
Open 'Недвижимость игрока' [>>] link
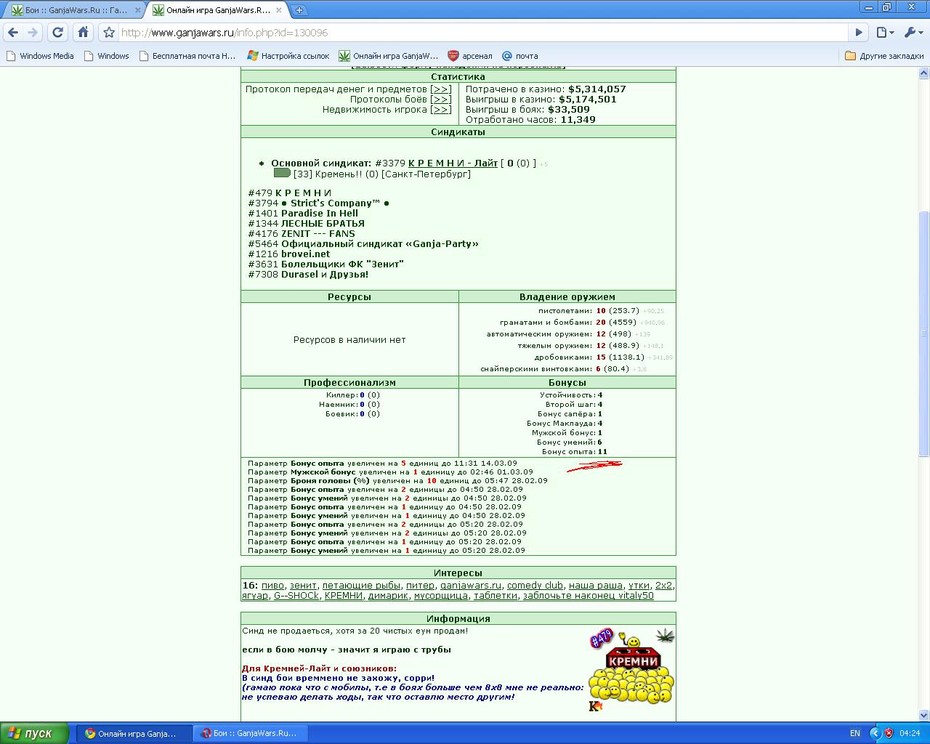pyautogui.click(x=441, y=109)
